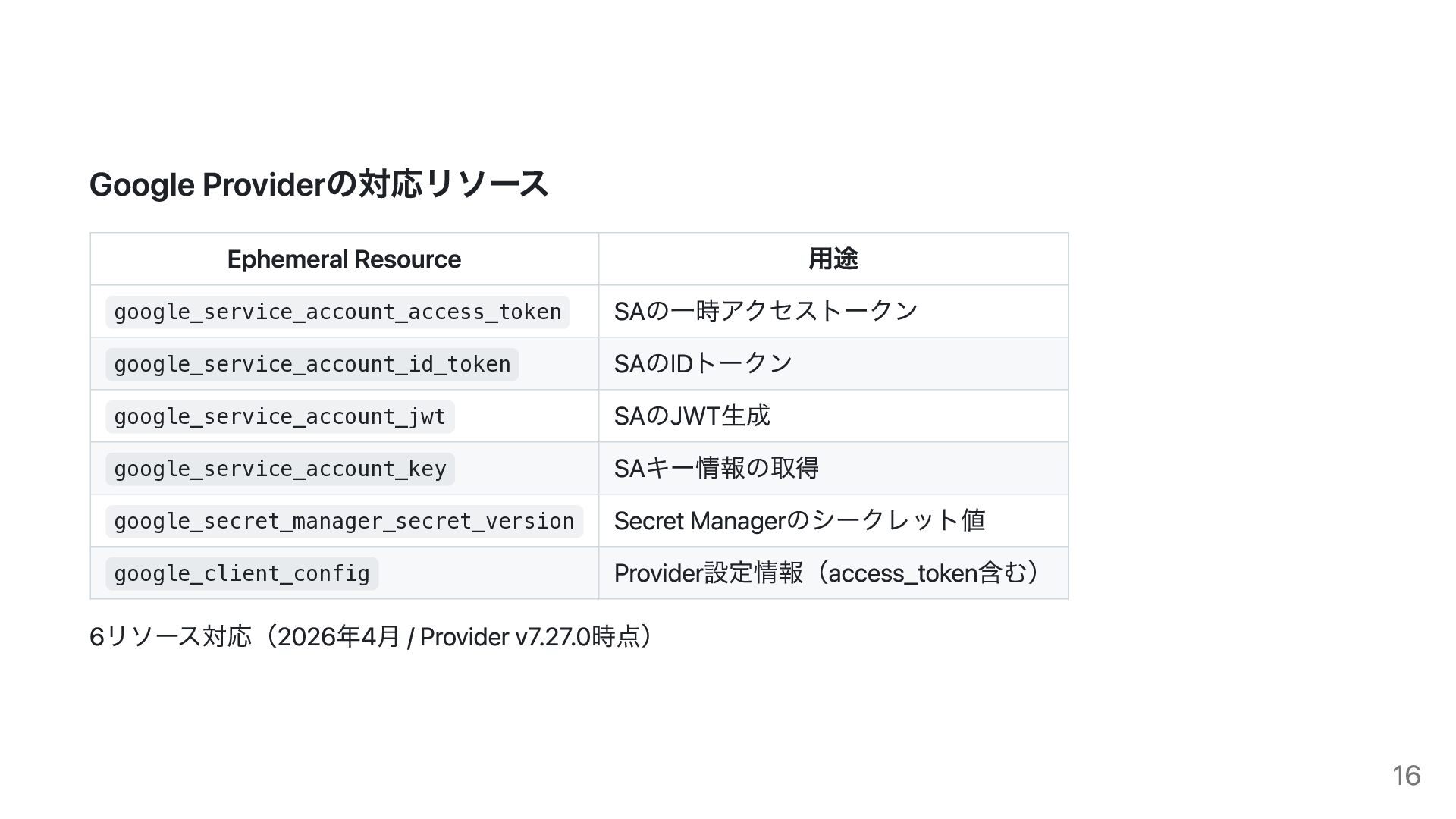
Task: Click 'Google Provider' in the slide title
Action: [x=206, y=184]
